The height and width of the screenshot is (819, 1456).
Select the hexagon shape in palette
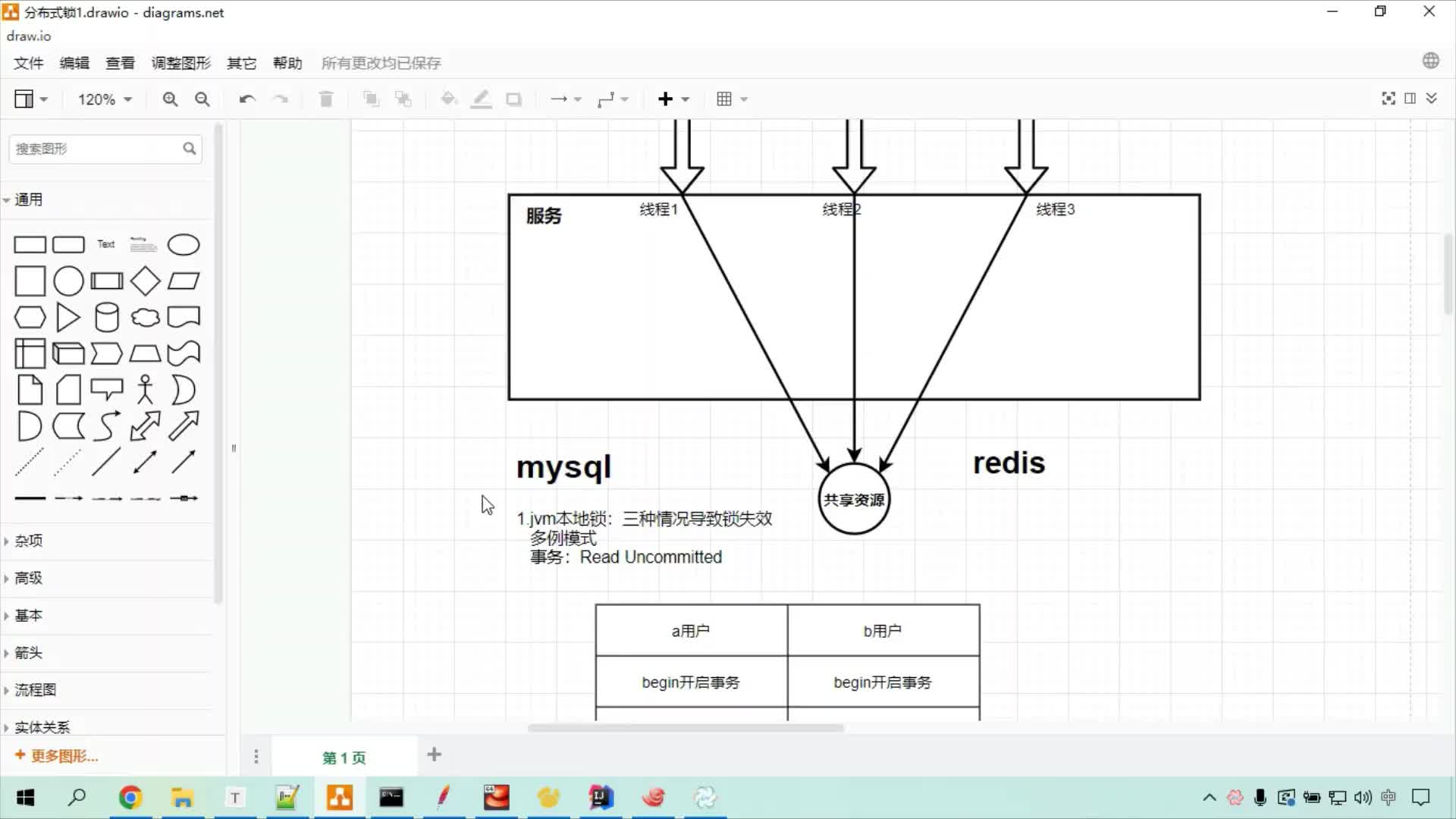coord(30,317)
